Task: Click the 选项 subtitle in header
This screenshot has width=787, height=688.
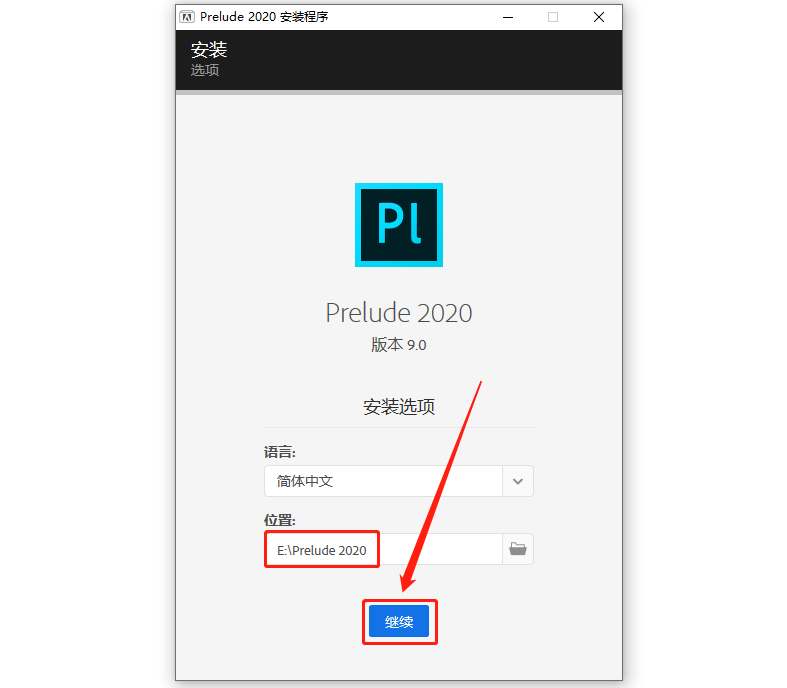Action: click(x=205, y=70)
